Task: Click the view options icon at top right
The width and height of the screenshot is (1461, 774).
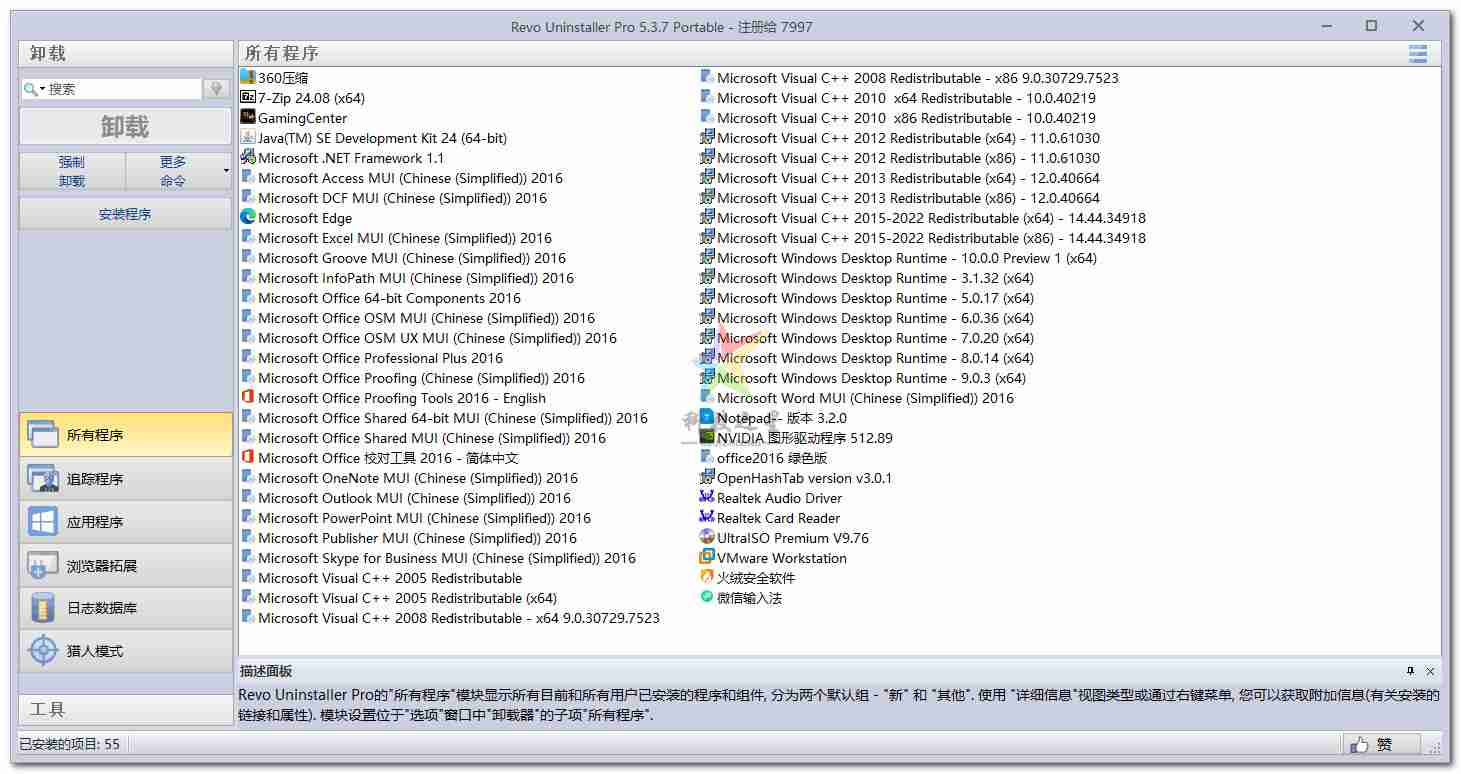Action: pos(1418,54)
